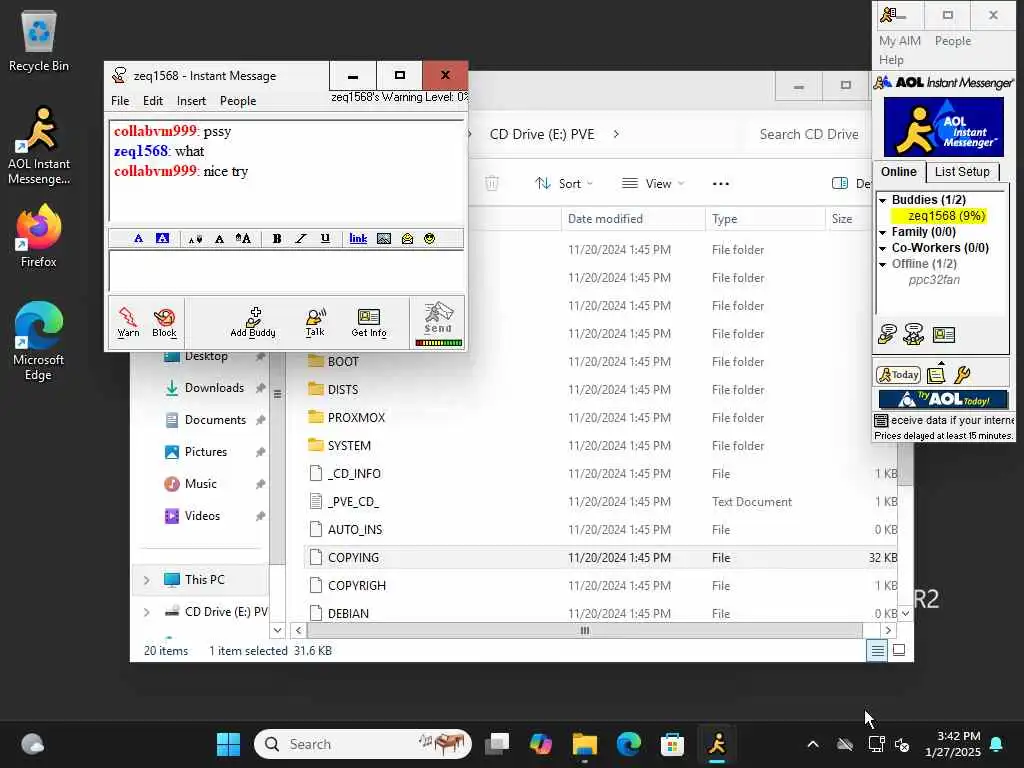Insert a hyperlink with the link button
The width and height of the screenshot is (1024, 768).
(x=358, y=238)
